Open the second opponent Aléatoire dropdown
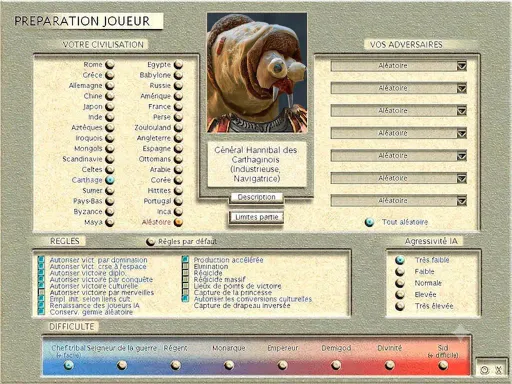This screenshot has width=512, height=384. [399, 88]
